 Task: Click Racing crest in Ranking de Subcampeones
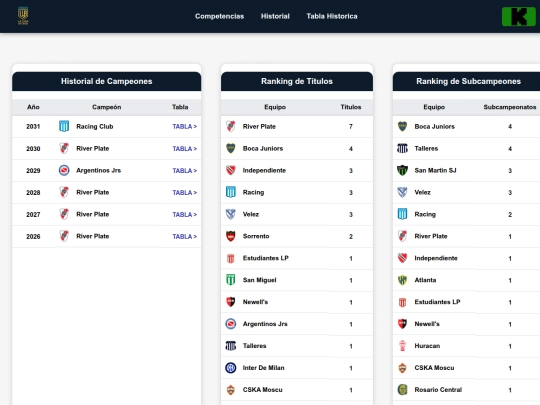pyautogui.click(x=403, y=214)
